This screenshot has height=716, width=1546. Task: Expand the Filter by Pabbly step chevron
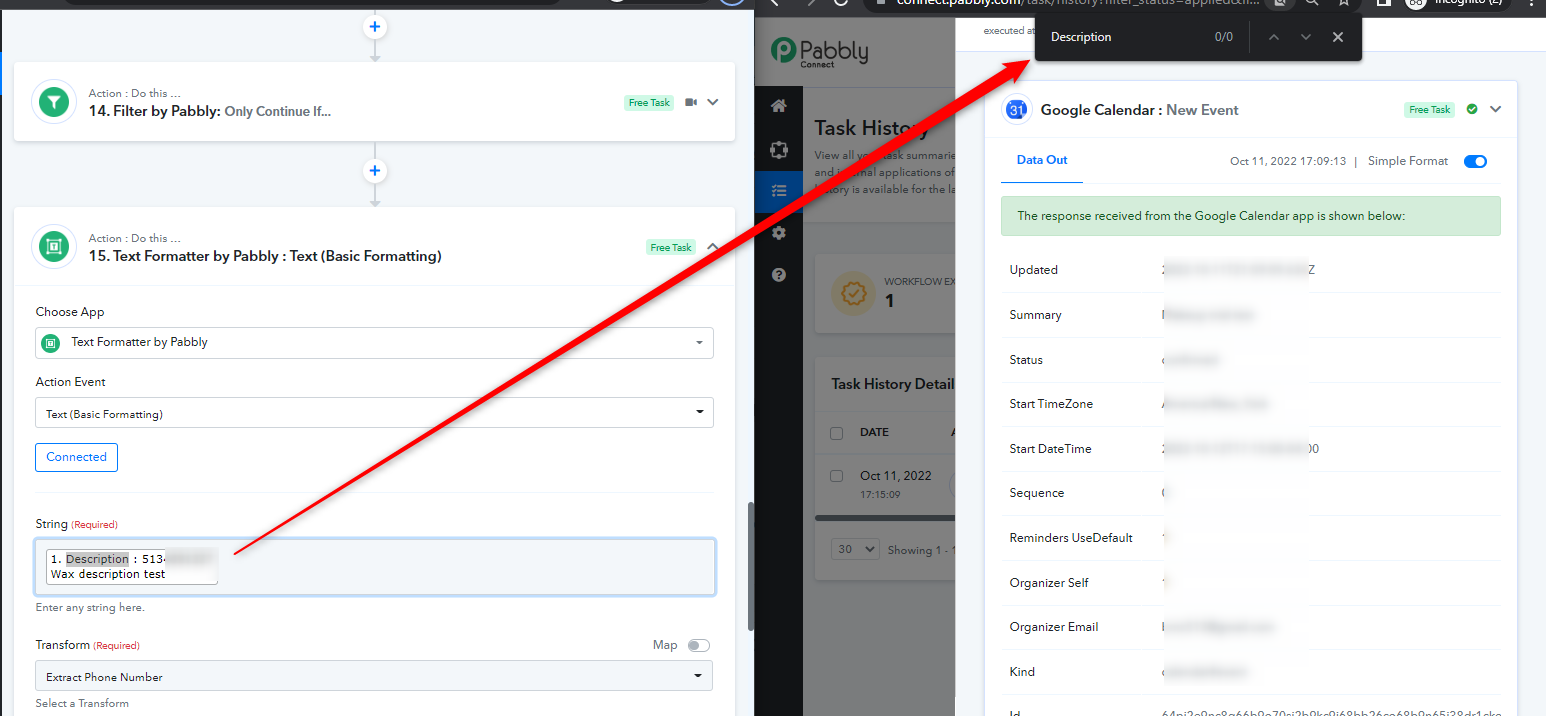pos(713,102)
